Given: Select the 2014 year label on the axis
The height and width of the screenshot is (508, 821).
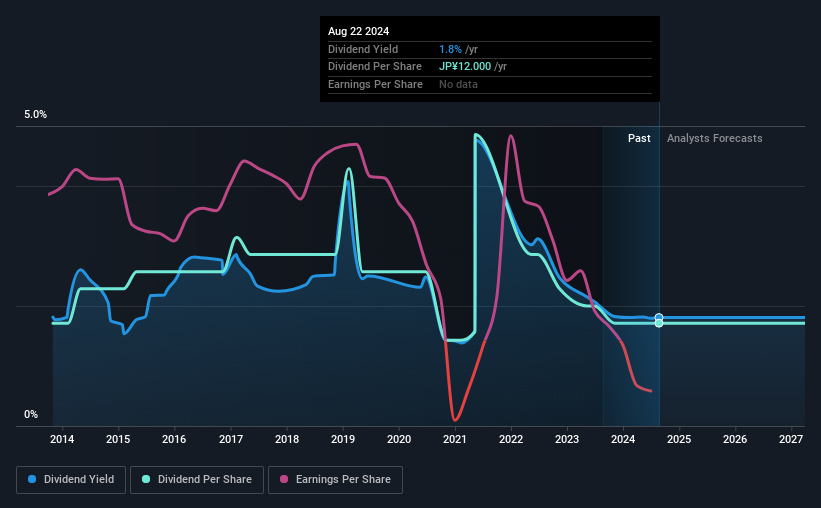Looking at the screenshot, I should point(62,439).
